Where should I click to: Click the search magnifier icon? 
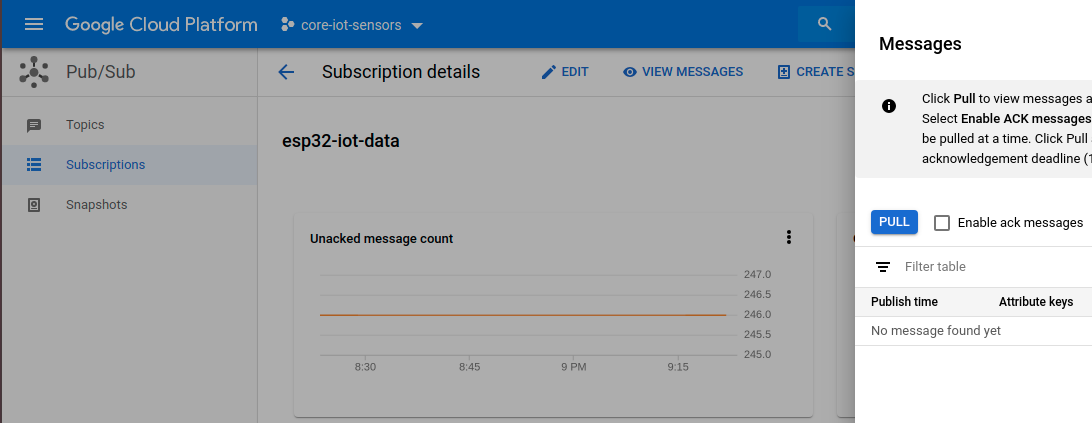tap(824, 24)
